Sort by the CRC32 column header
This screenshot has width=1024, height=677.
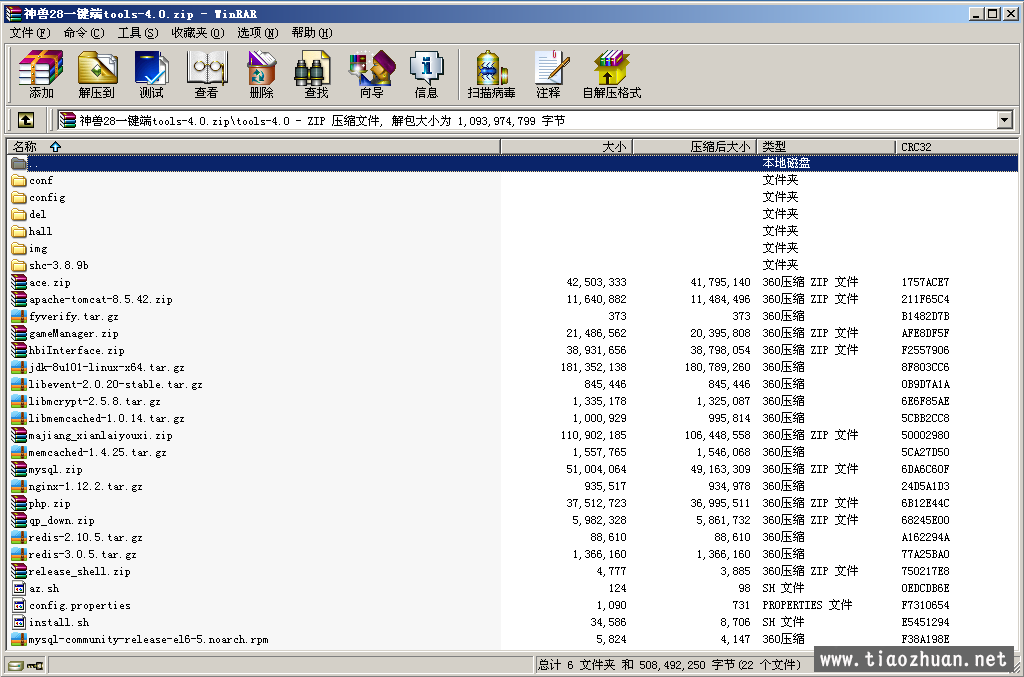pyautogui.click(x=956, y=147)
